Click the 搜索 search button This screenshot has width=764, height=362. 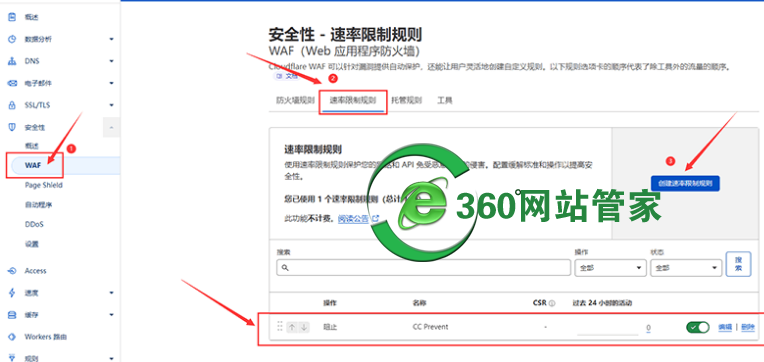(738, 264)
